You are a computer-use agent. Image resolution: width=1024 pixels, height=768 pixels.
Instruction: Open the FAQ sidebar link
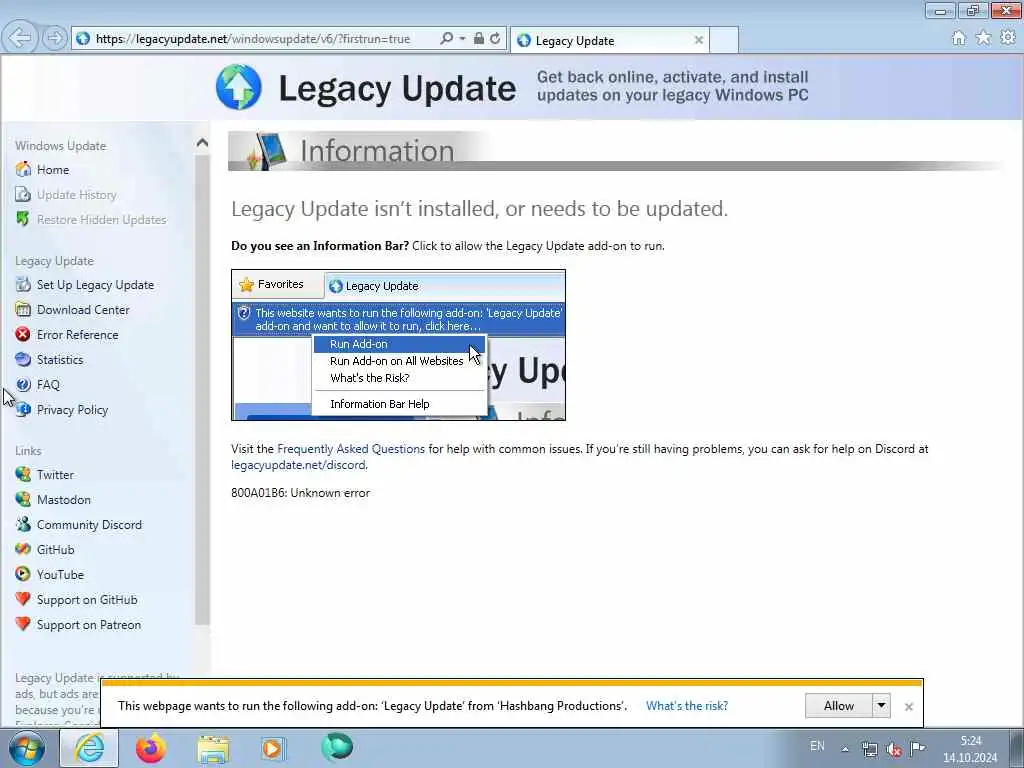click(x=48, y=385)
